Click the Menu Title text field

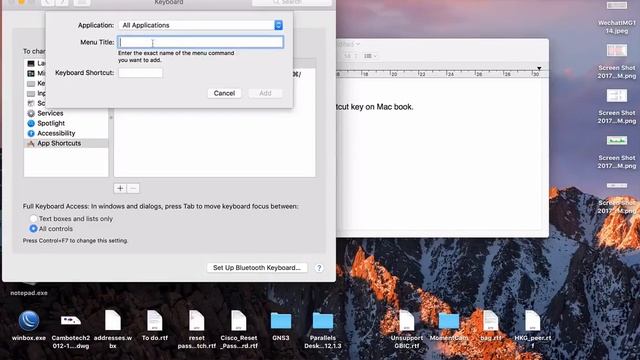click(x=200, y=42)
